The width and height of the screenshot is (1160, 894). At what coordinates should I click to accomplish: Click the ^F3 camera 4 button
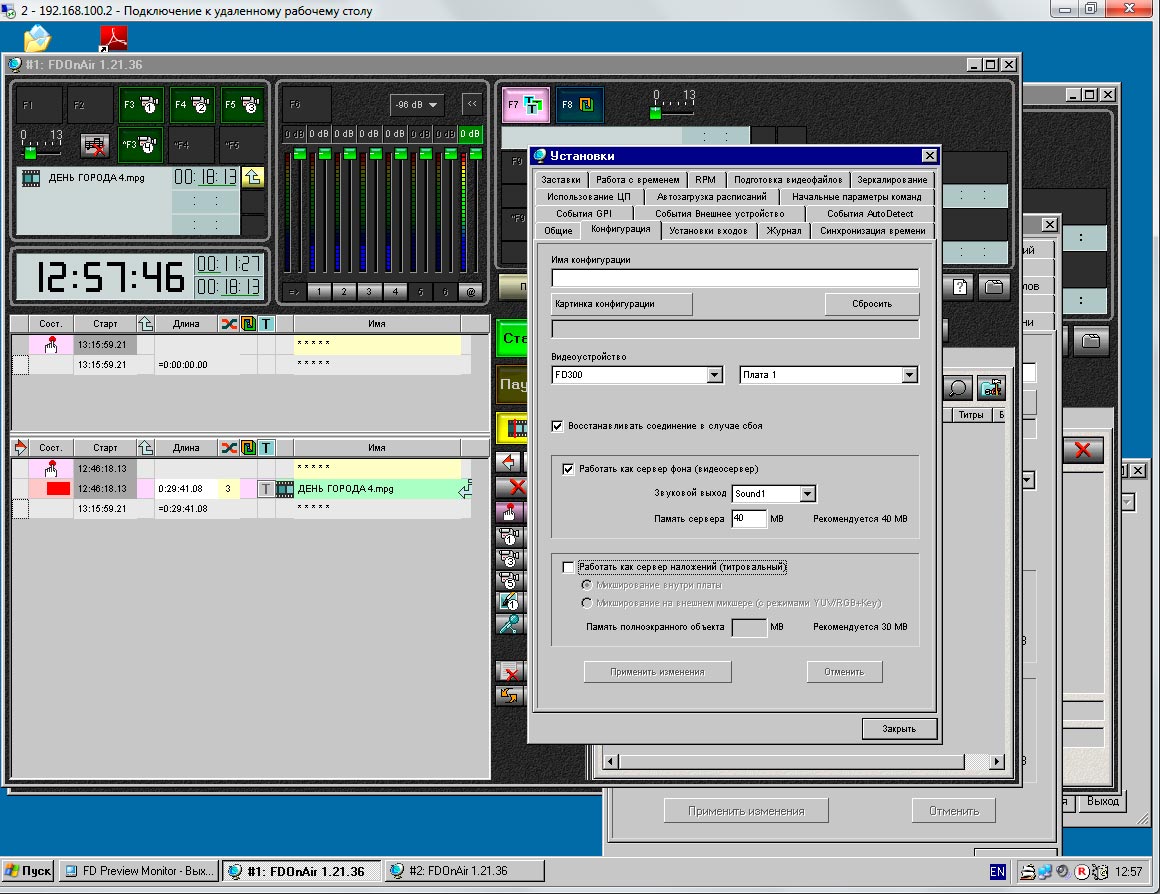click(140, 144)
